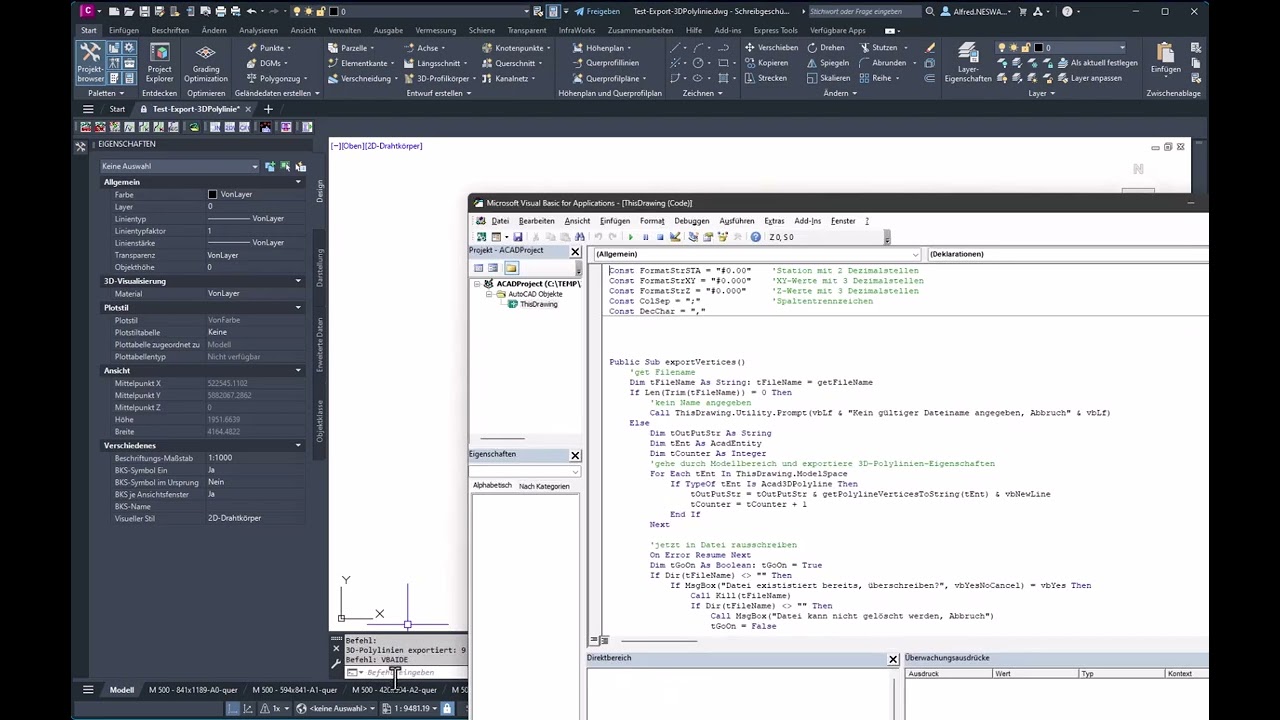The height and width of the screenshot is (720, 1280).
Task: Launch Project Explorer from the ribbon
Action: [x=159, y=63]
